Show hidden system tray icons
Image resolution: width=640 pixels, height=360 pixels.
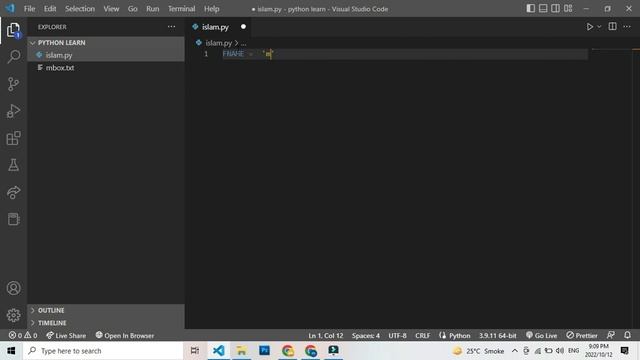coord(515,351)
